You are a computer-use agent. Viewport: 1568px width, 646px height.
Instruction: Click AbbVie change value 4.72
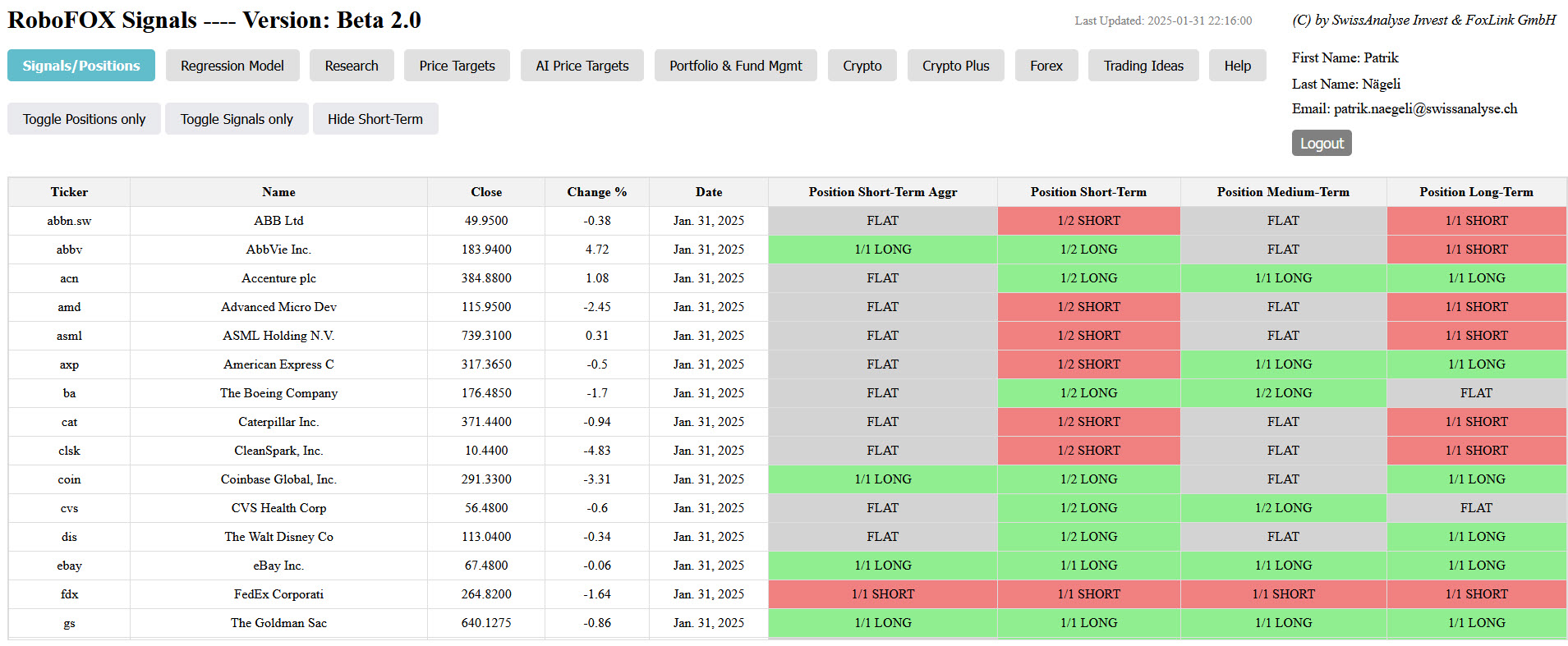pyautogui.click(x=597, y=250)
